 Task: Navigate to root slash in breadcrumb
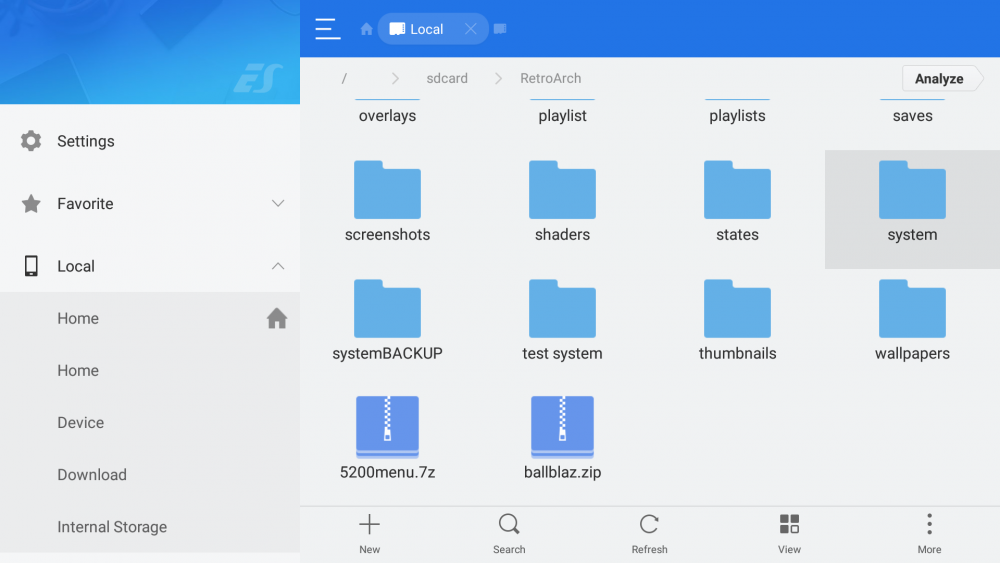pyautogui.click(x=344, y=78)
